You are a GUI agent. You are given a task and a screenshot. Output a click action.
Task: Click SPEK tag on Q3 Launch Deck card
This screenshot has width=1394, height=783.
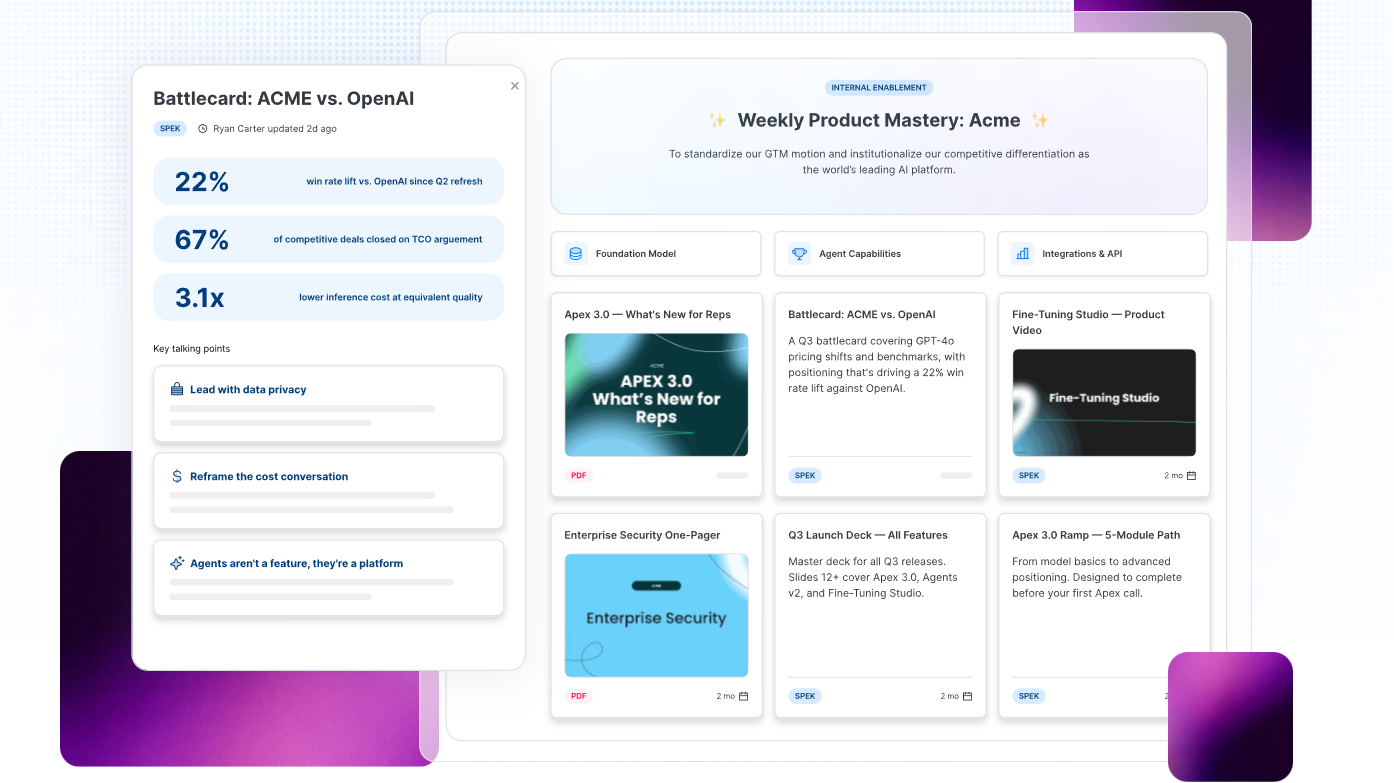click(x=805, y=696)
